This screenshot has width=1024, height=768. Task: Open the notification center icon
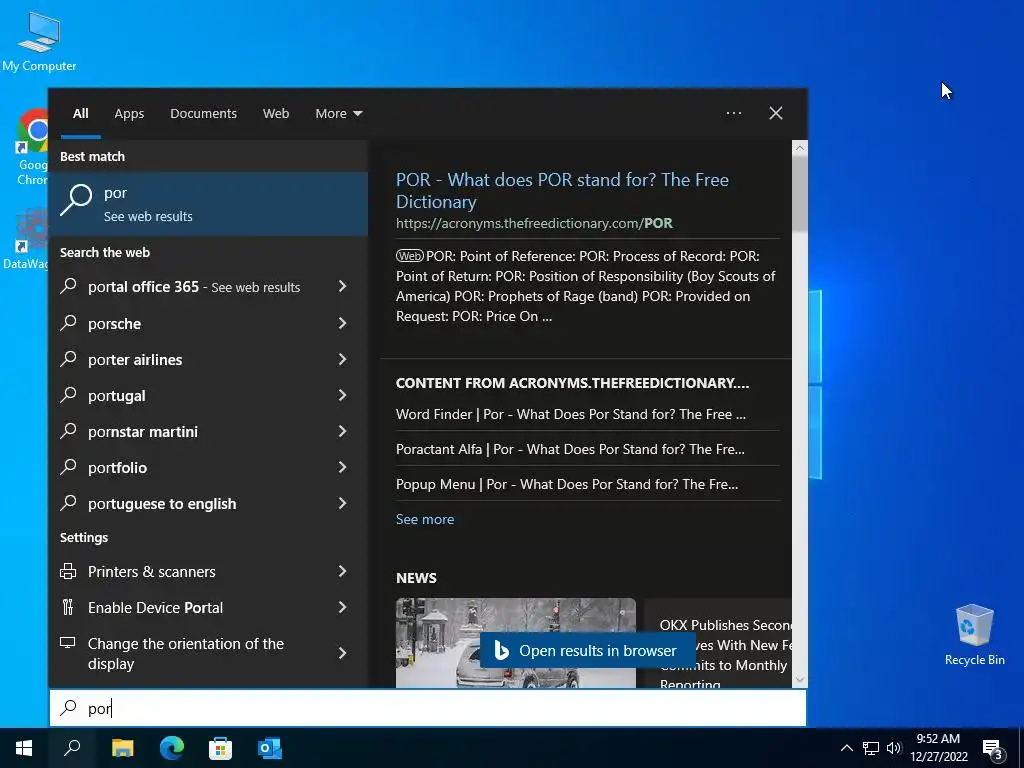click(992, 750)
